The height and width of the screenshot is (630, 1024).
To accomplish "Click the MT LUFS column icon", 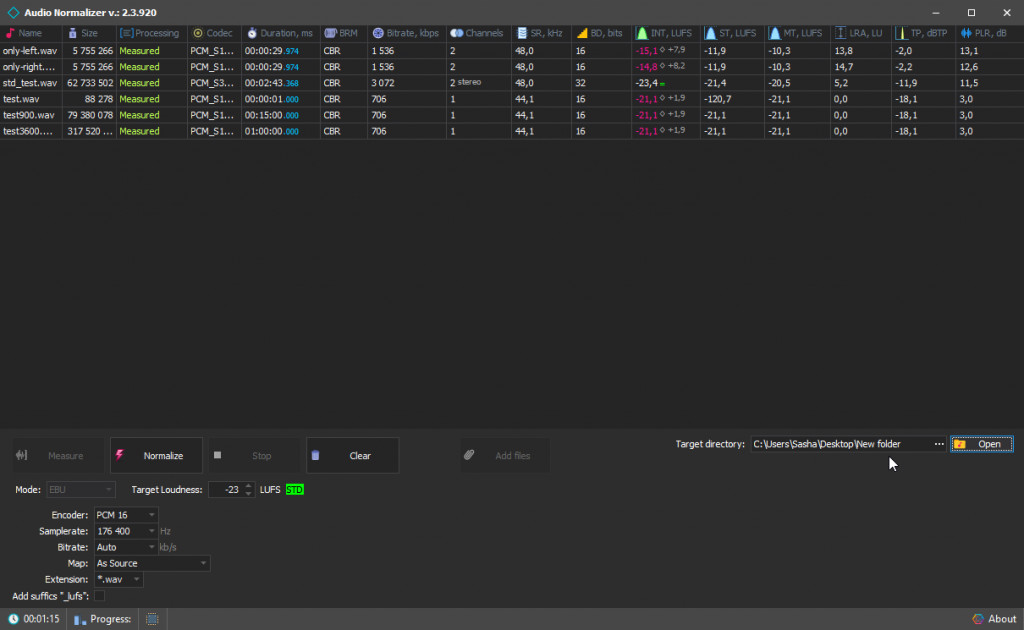I will (x=775, y=33).
